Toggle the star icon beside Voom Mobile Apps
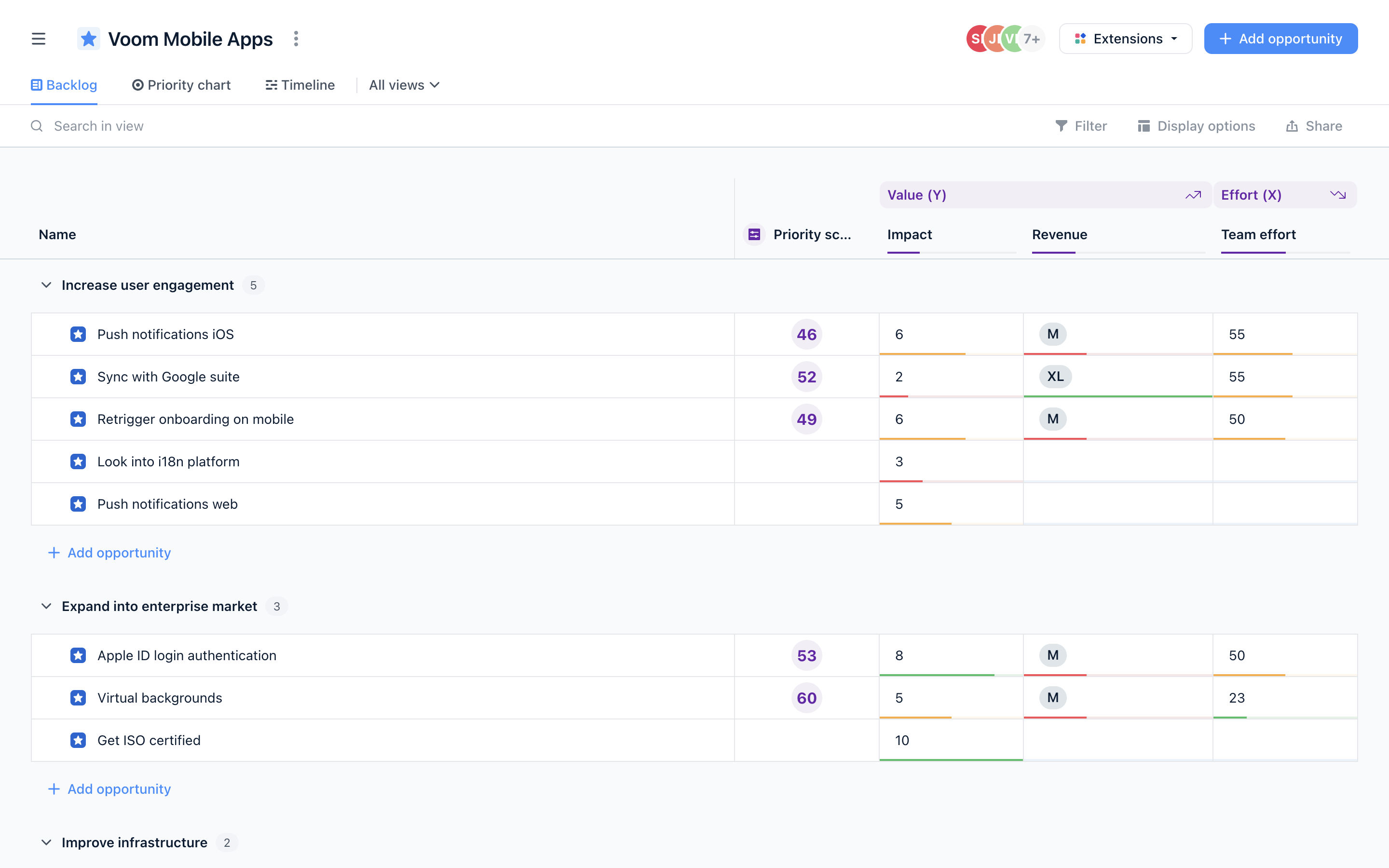 pyautogui.click(x=88, y=39)
